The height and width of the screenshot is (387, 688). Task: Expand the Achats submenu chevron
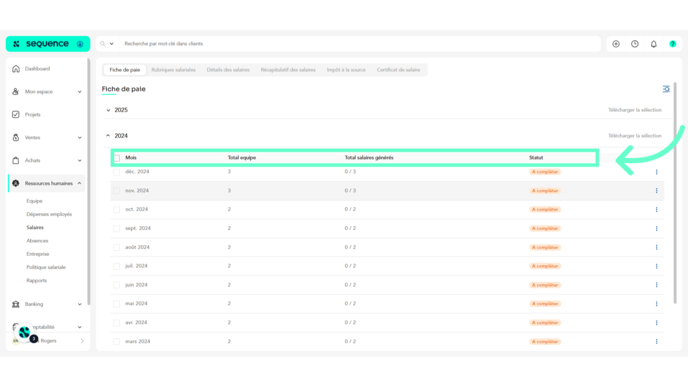click(x=79, y=160)
